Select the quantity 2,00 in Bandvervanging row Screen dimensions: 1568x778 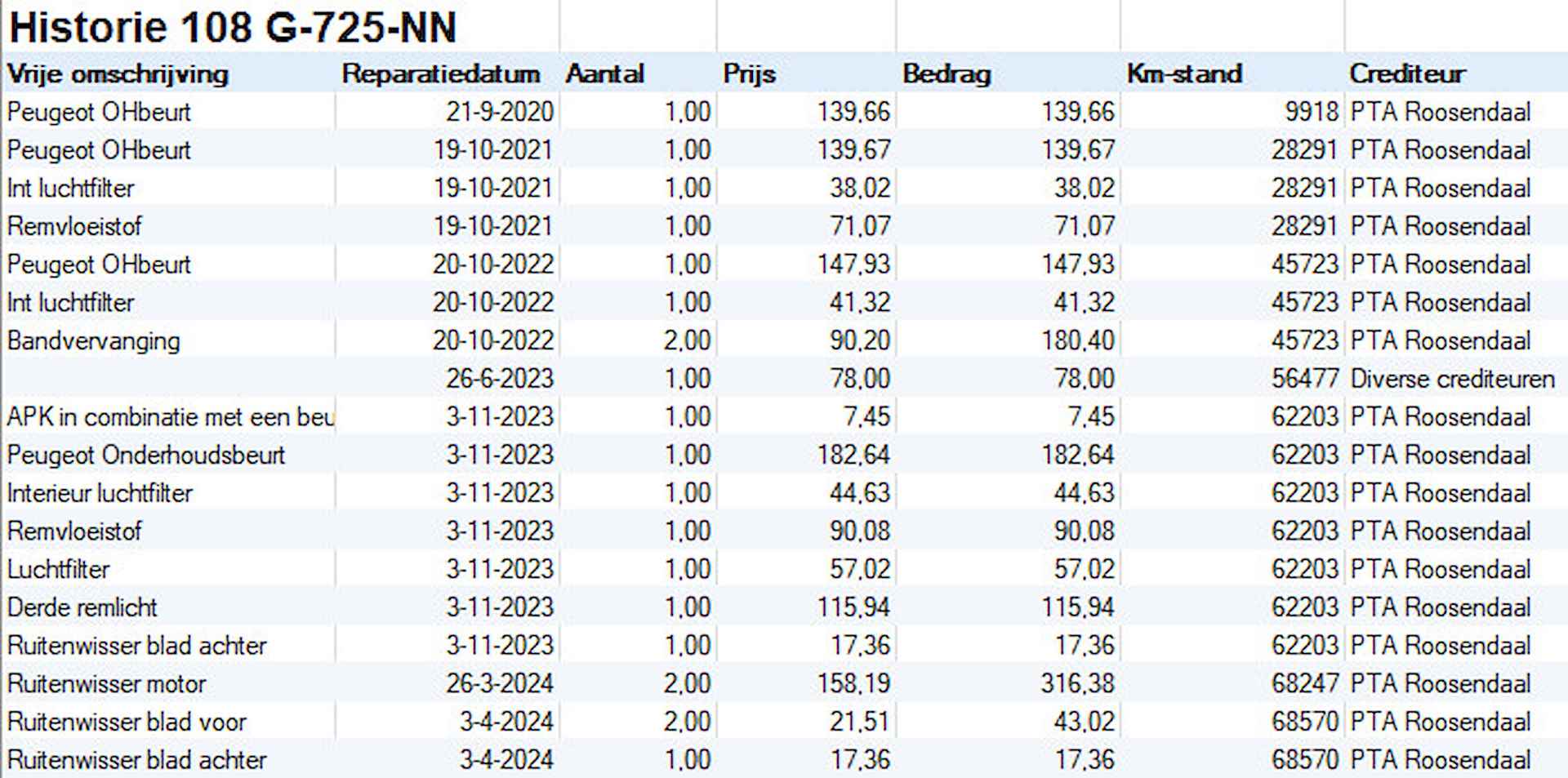pos(687,340)
